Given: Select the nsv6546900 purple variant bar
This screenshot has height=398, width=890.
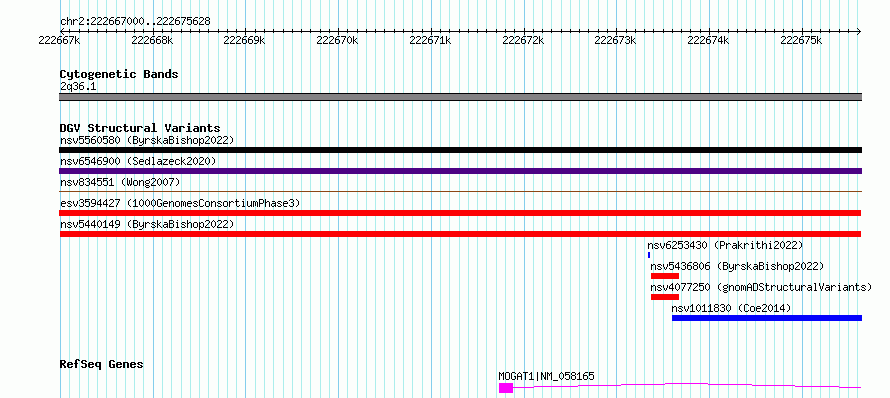Looking at the screenshot, I should [x=460, y=171].
